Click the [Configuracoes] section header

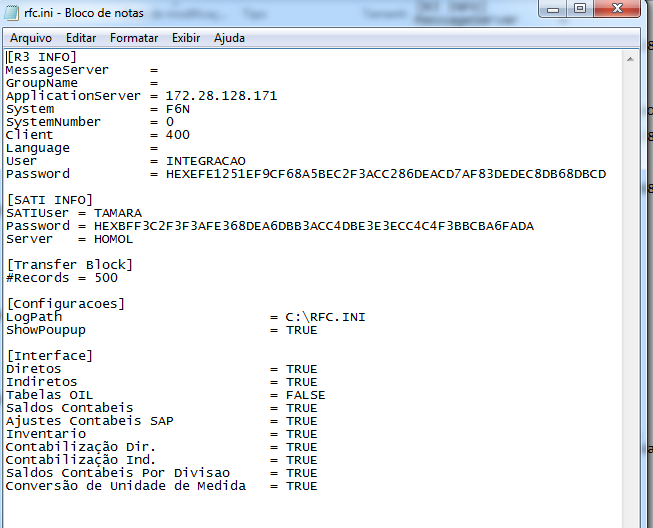tap(65, 304)
